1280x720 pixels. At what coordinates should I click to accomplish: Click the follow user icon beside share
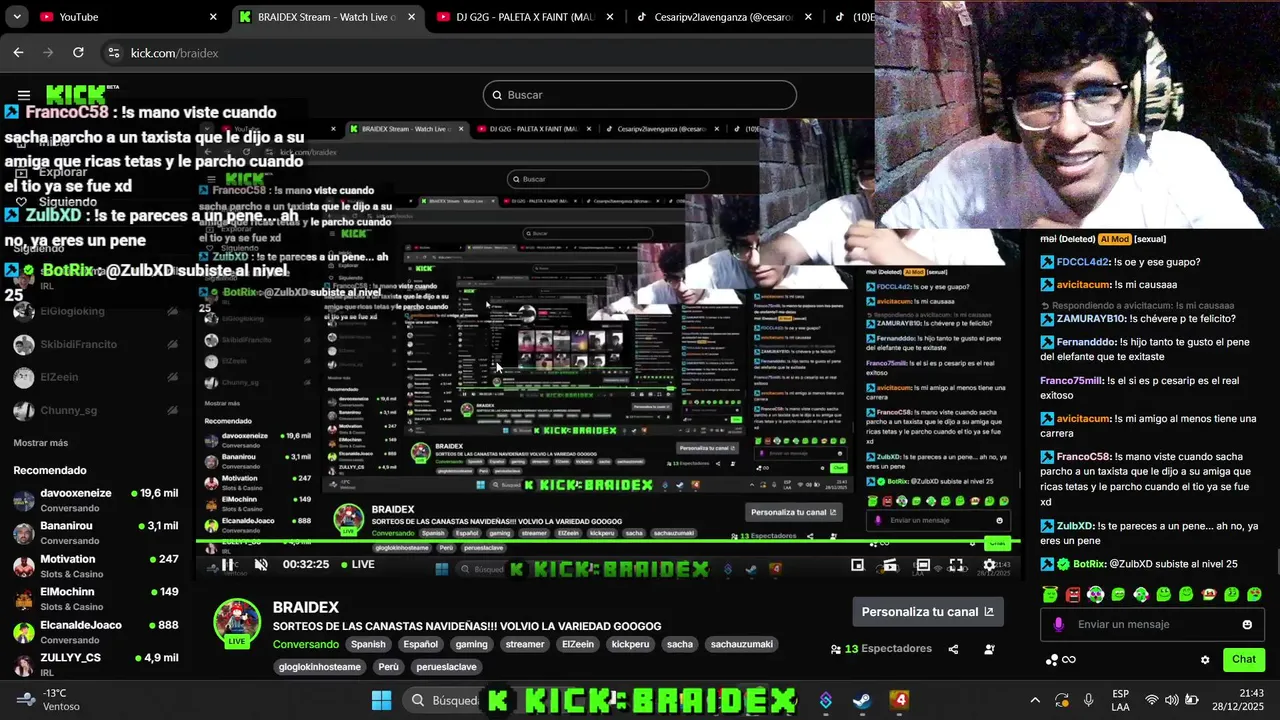[989, 649]
